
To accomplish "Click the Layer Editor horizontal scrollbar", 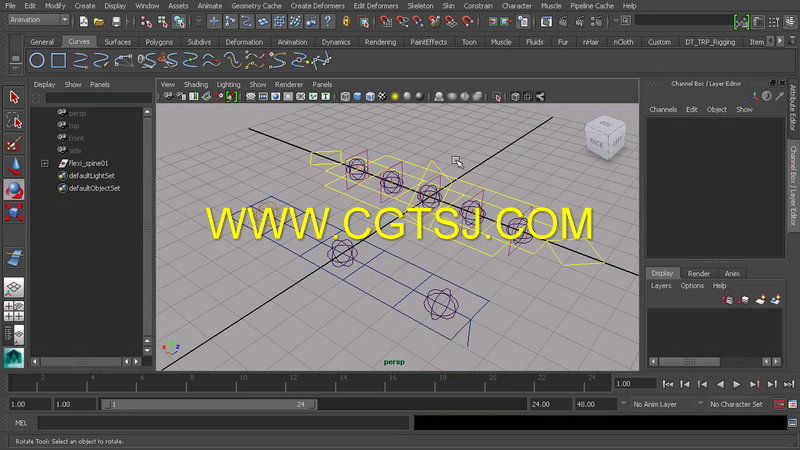I will (689, 361).
